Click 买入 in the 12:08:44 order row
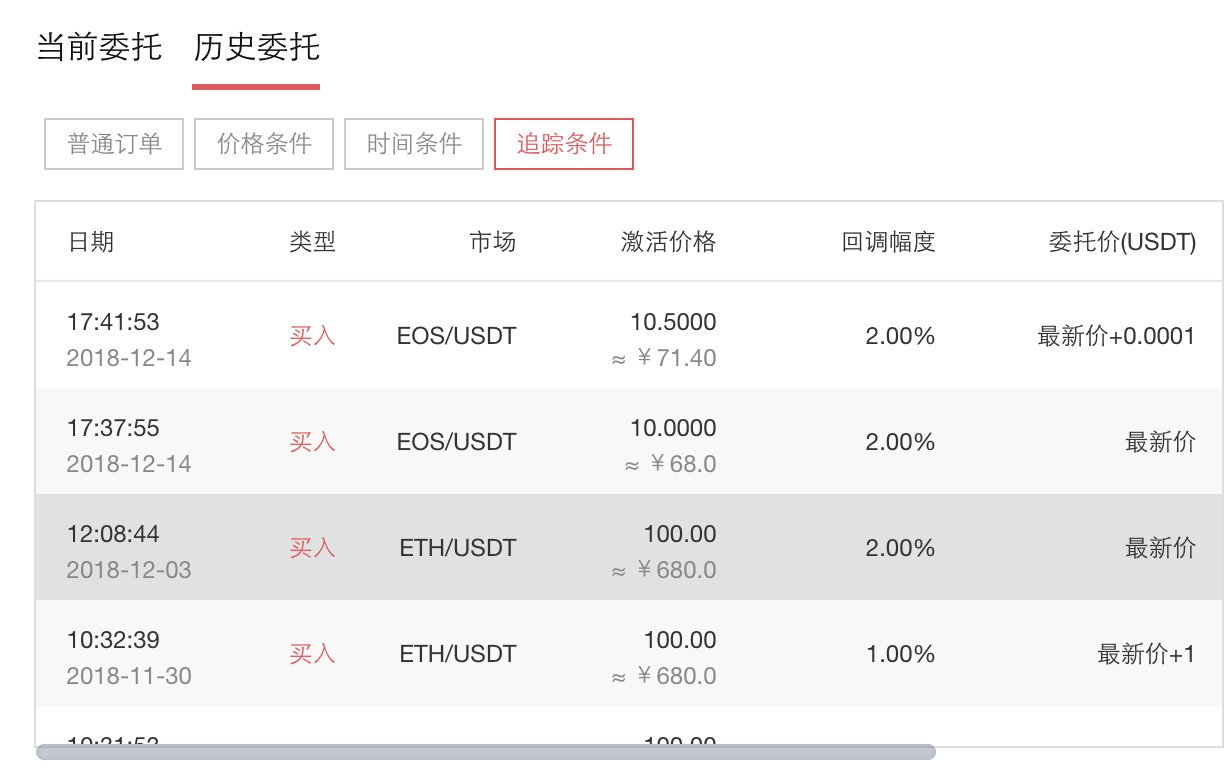This screenshot has width=1228, height=766. [312, 548]
